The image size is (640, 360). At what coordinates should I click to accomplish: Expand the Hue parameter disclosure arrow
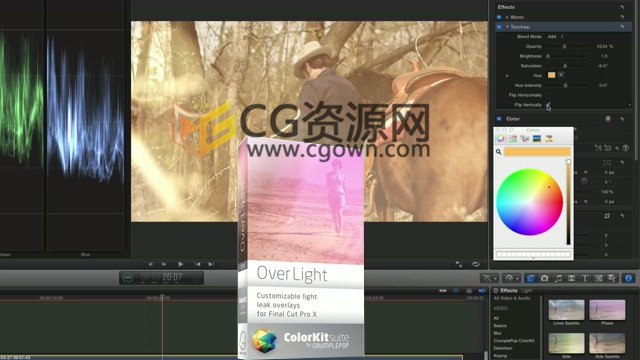click(507, 76)
